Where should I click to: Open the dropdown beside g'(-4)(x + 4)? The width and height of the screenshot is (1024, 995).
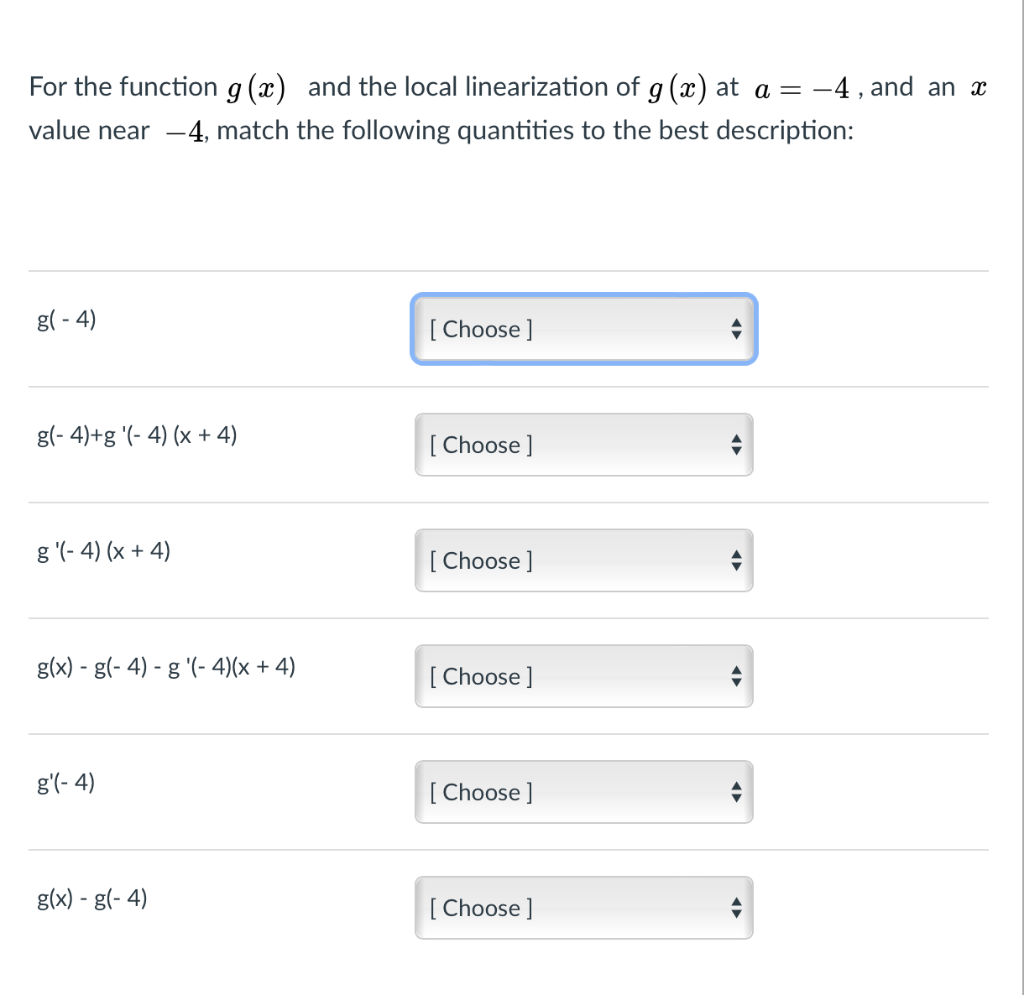[x=584, y=560]
